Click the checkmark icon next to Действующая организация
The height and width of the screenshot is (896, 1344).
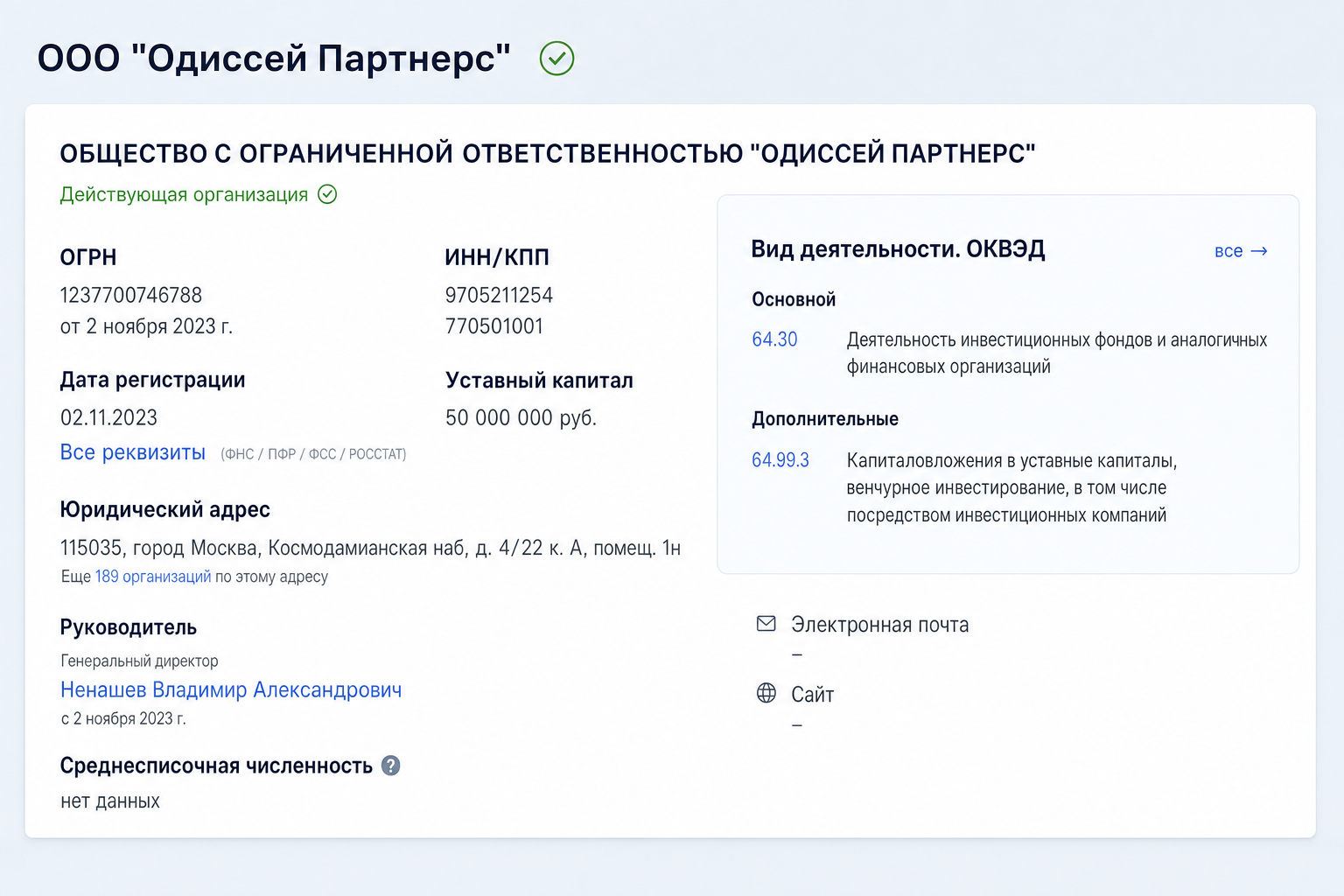click(x=327, y=194)
